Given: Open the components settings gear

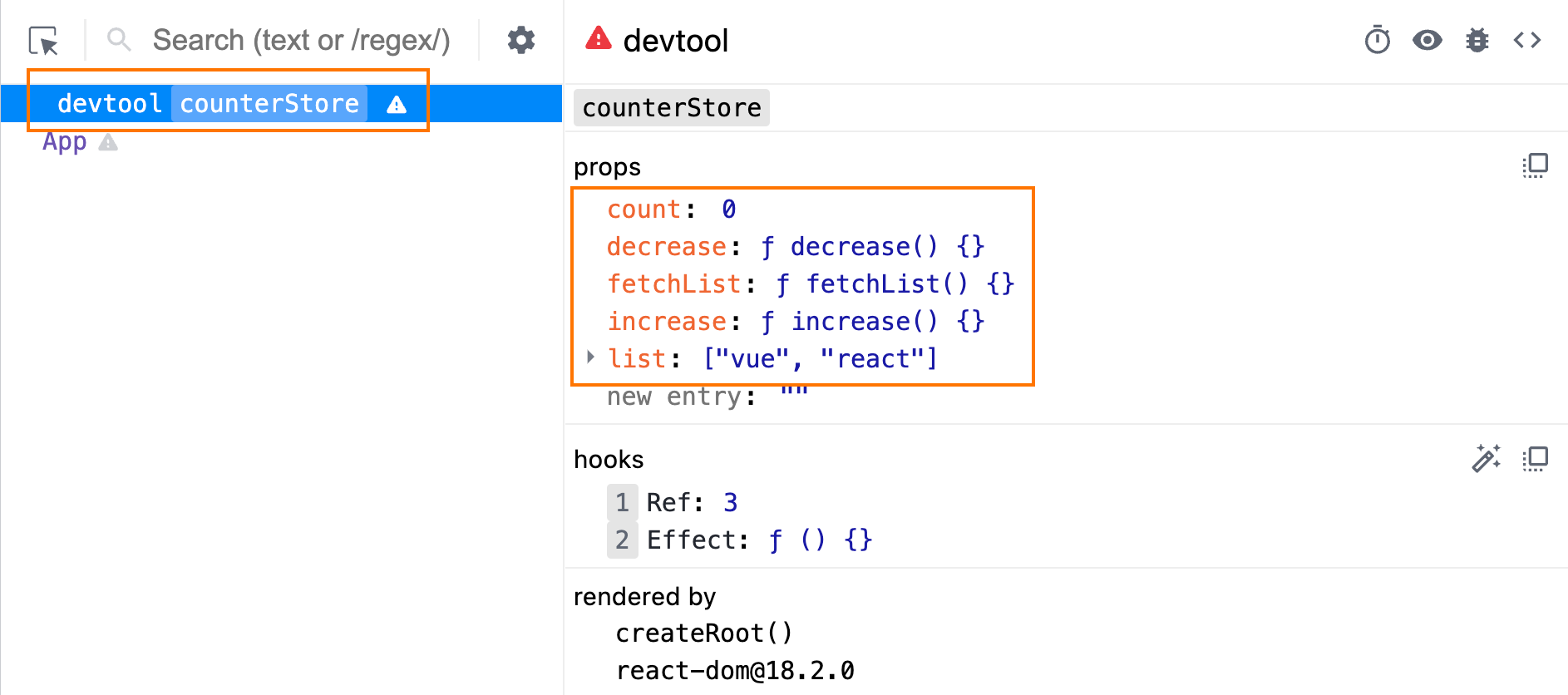Looking at the screenshot, I should (x=521, y=40).
